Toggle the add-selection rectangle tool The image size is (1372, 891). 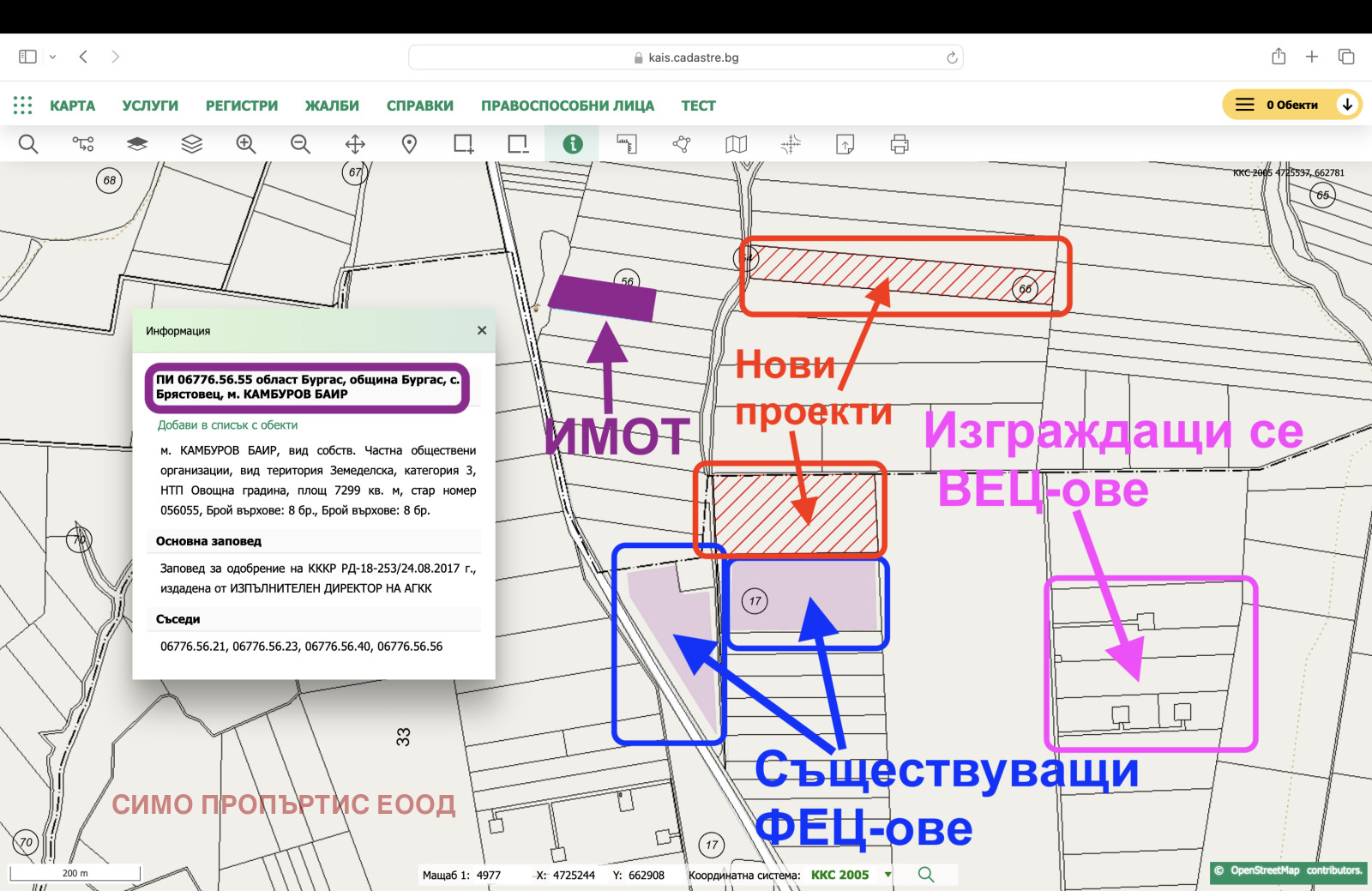coord(463,144)
